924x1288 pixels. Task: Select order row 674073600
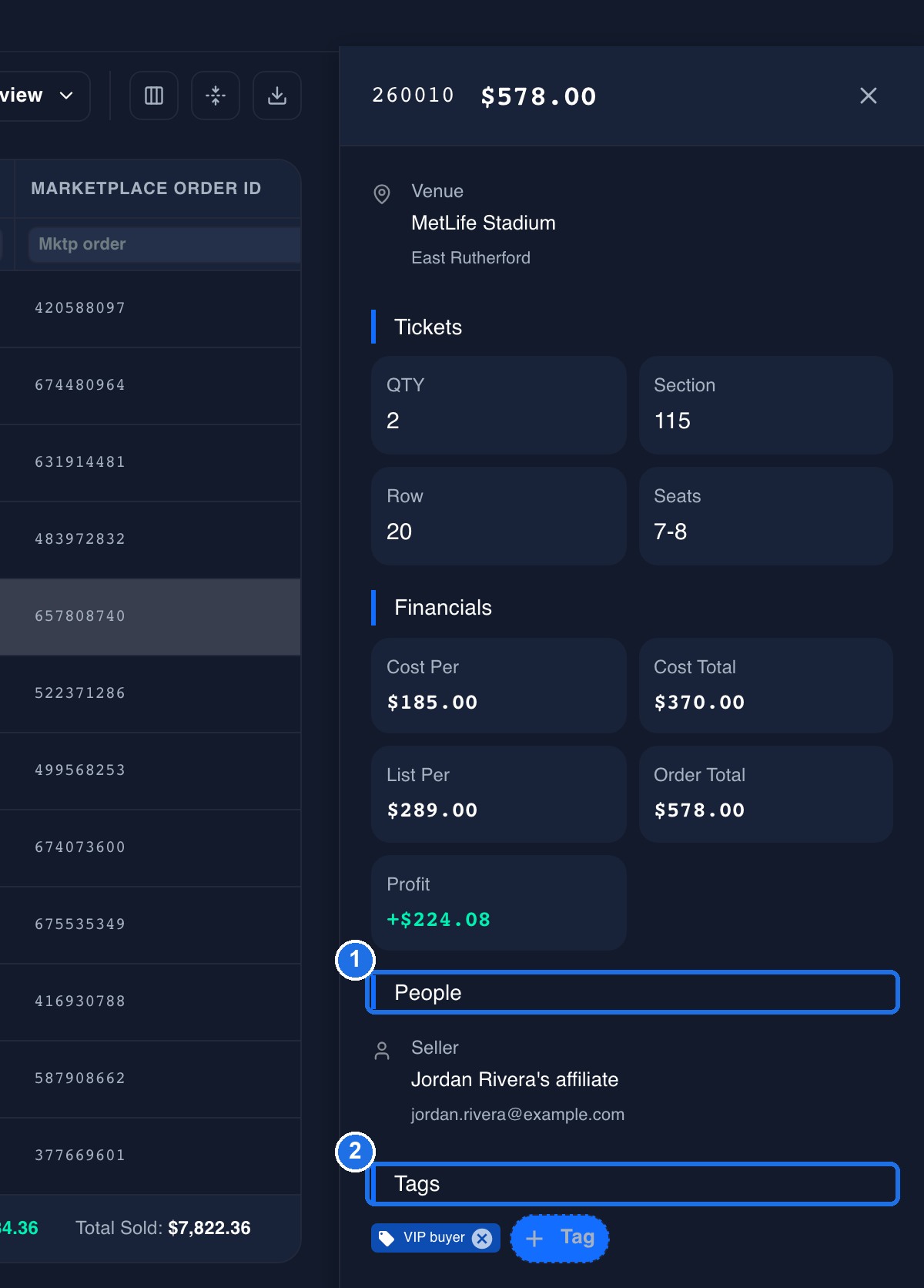150,847
